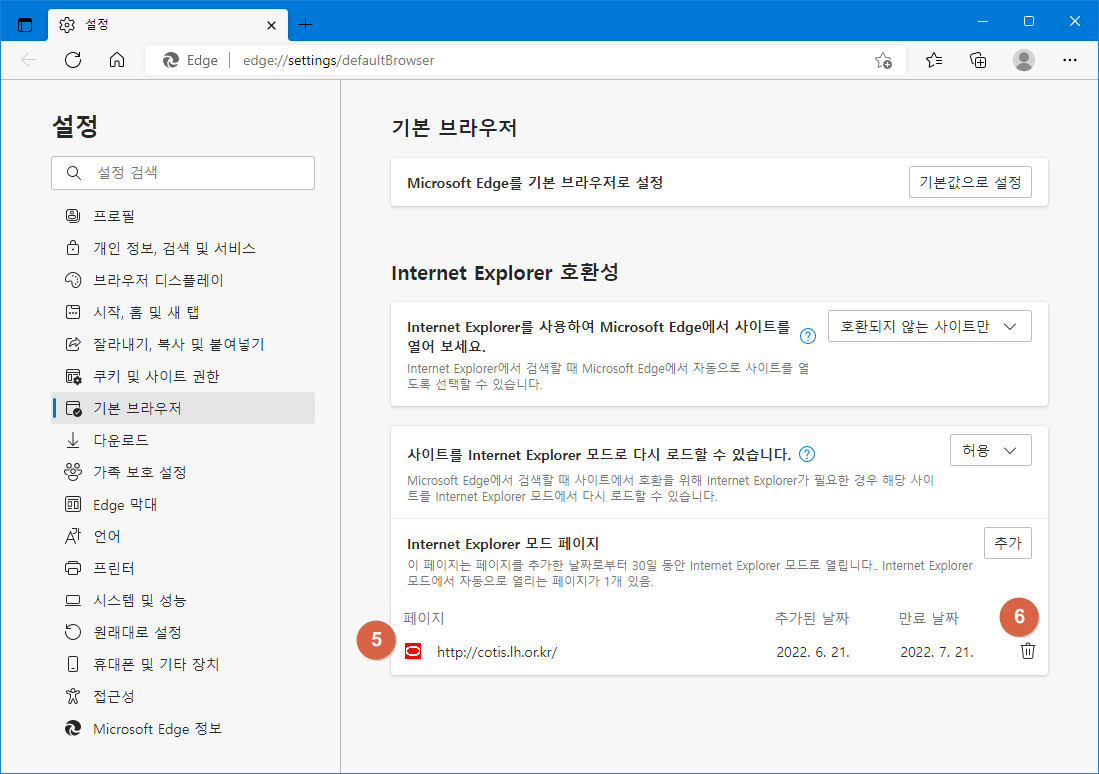Image resolution: width=1099 pixels, height=774 pixels.
Task: Open 프로필 settings section
Action: (x=183, y=216)
